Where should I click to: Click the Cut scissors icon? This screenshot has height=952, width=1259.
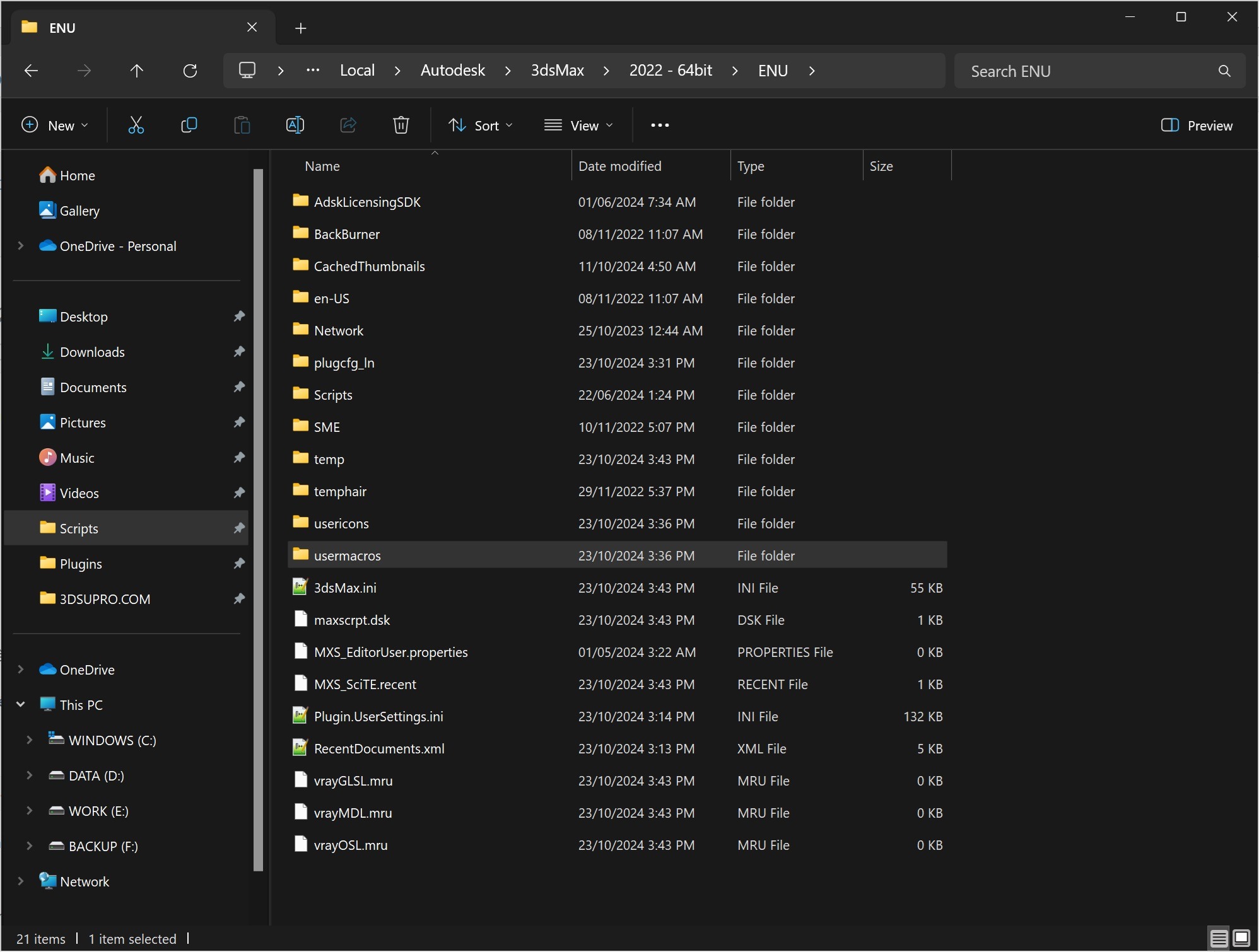[x=136, y=125]
